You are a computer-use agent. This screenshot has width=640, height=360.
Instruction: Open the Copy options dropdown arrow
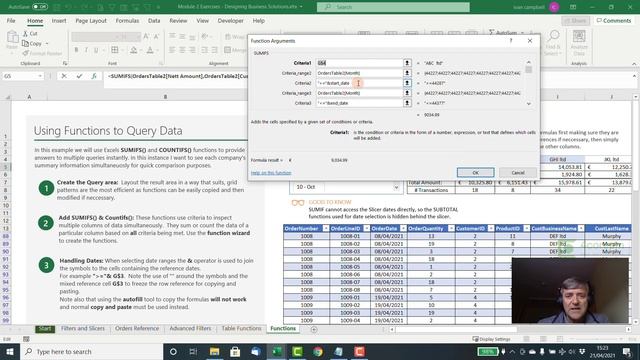[47, 43]
